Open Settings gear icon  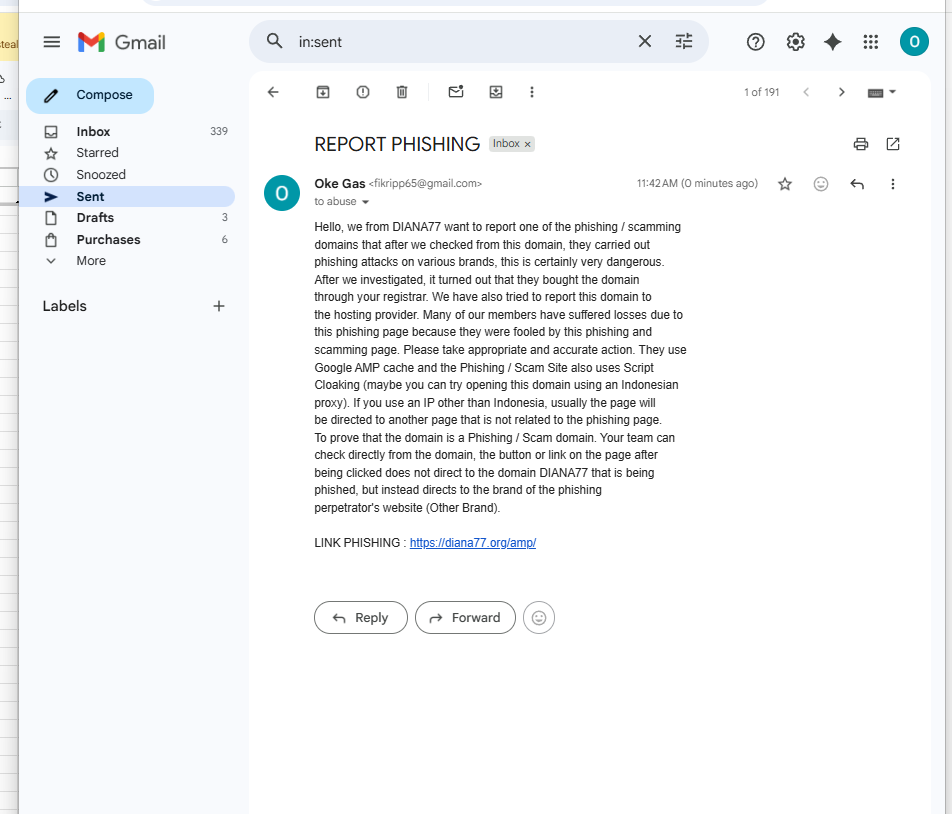(795, 42)
